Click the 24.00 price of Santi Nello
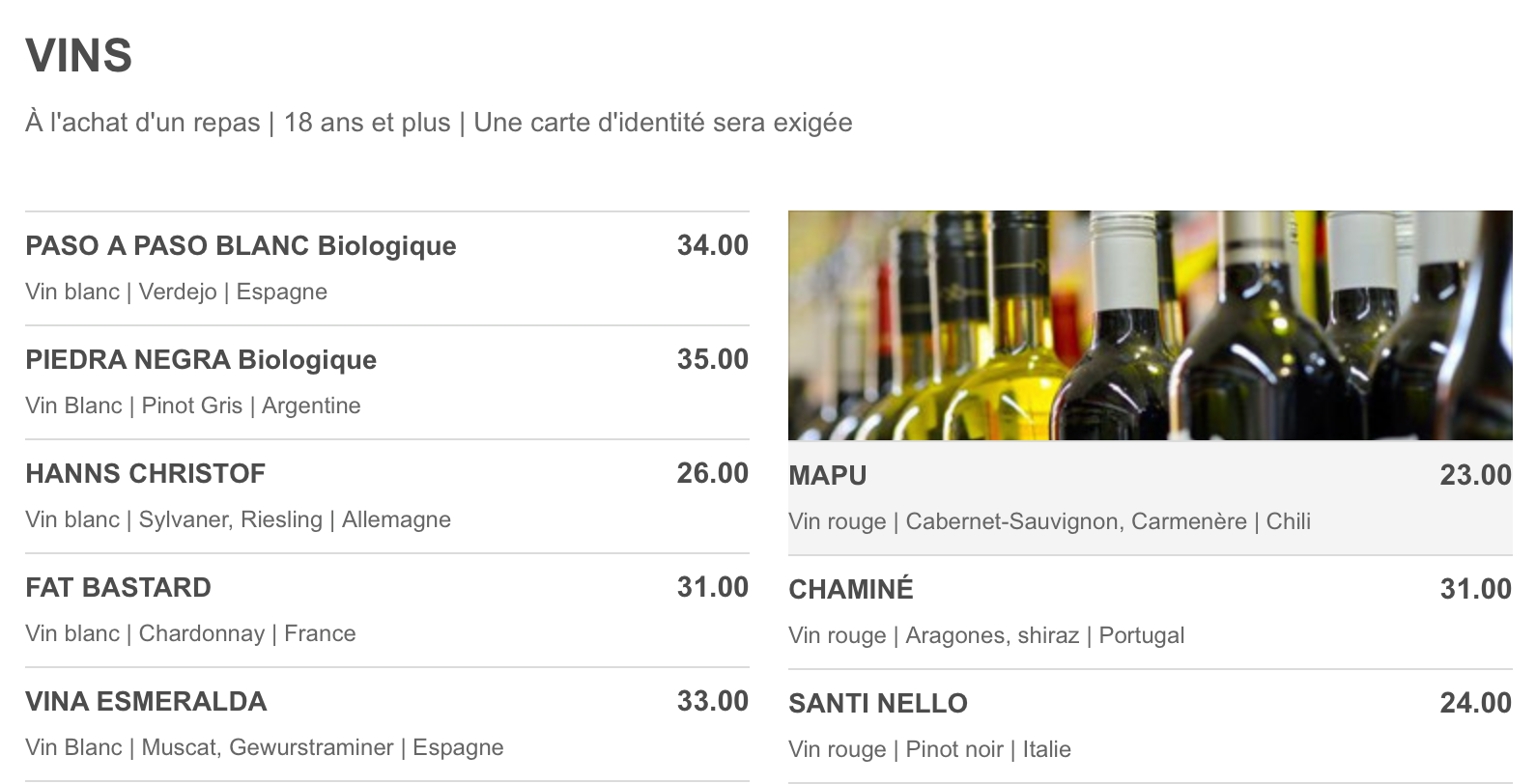 click(x=1476, y=703)
